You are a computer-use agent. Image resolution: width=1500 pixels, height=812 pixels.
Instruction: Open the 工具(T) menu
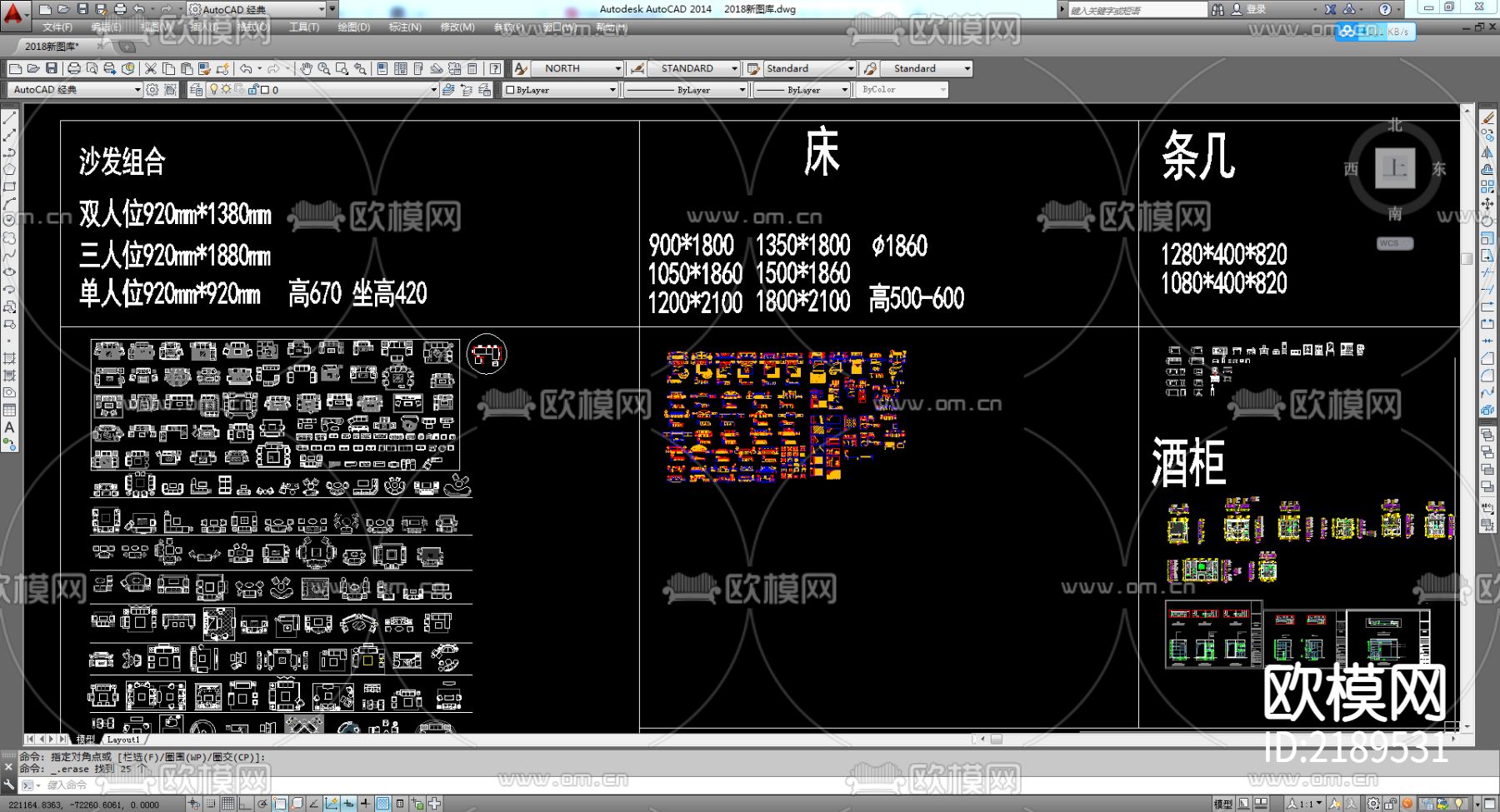point(304,27)
